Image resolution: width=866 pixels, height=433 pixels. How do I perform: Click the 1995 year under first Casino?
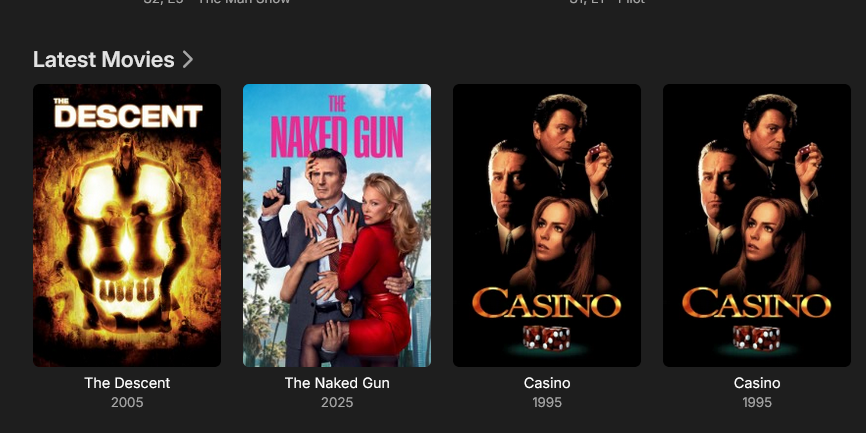(x=547, y=403)
